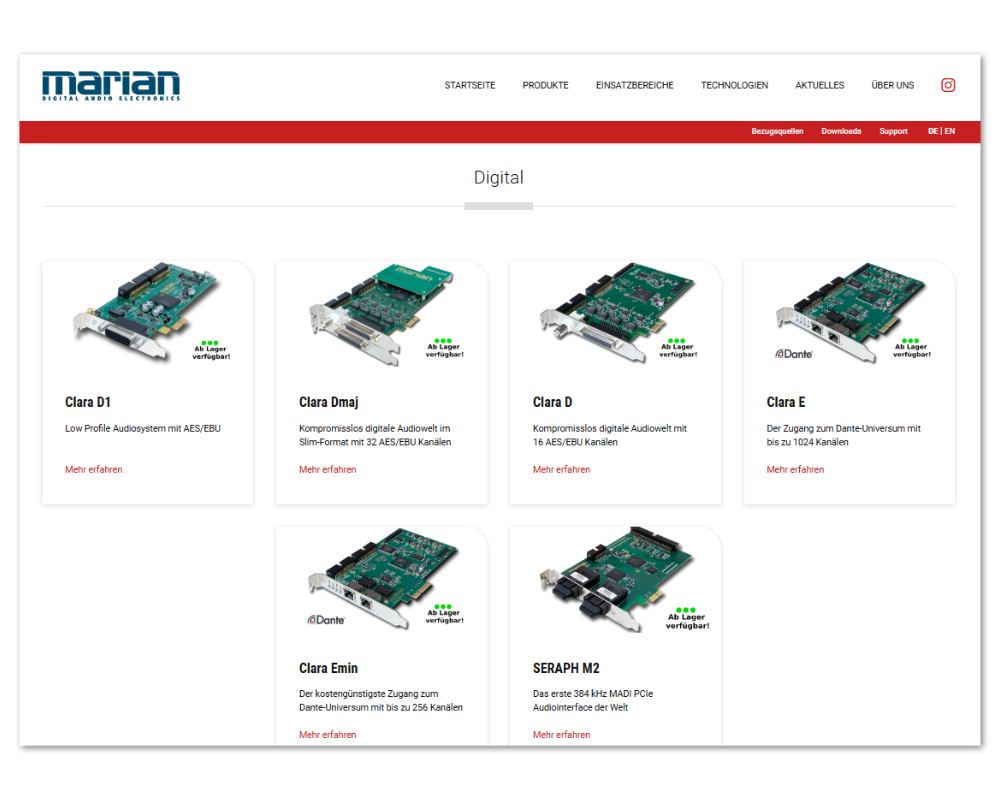Open the Produkte menu
Viewport: 1000px width, 800px height.
coord(545,85)
